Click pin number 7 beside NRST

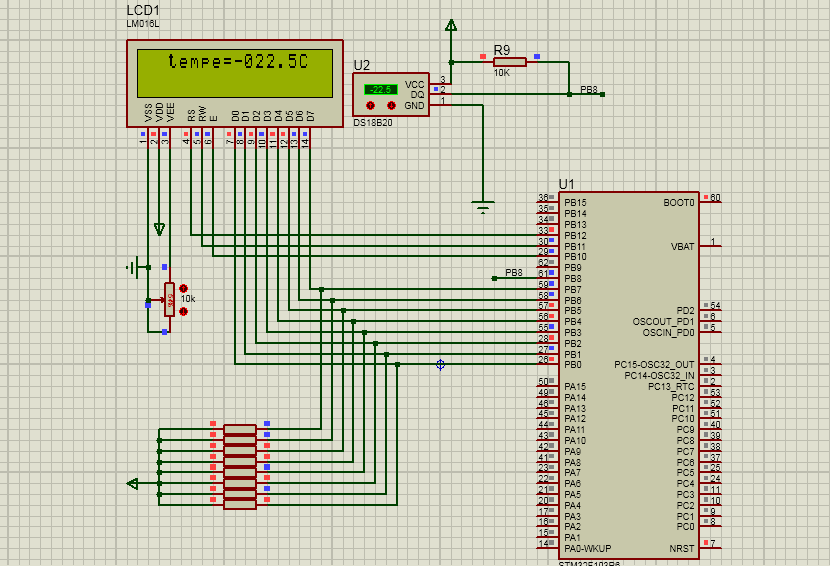[x=713, y=543]
